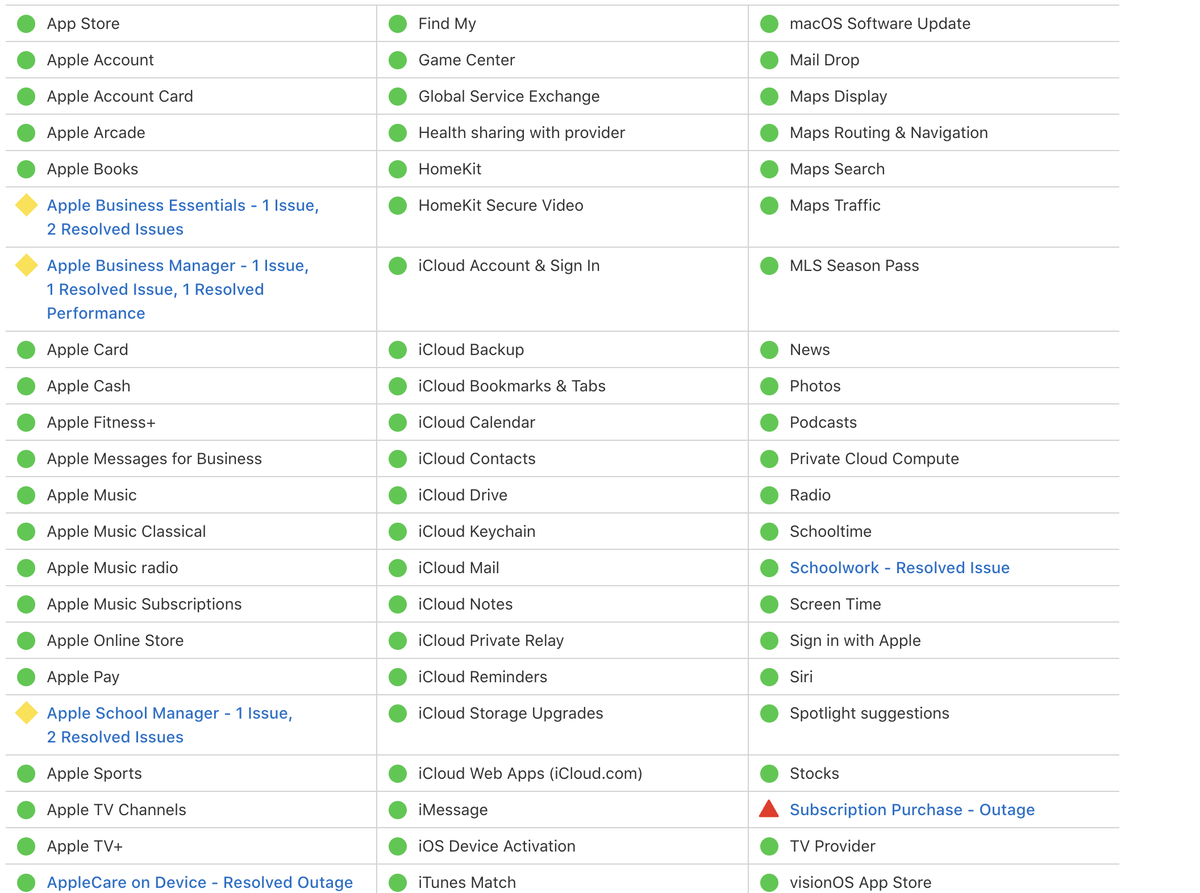
Task: Click the green status dot beside Schoolwork
Action: click(x=769, y=568)
